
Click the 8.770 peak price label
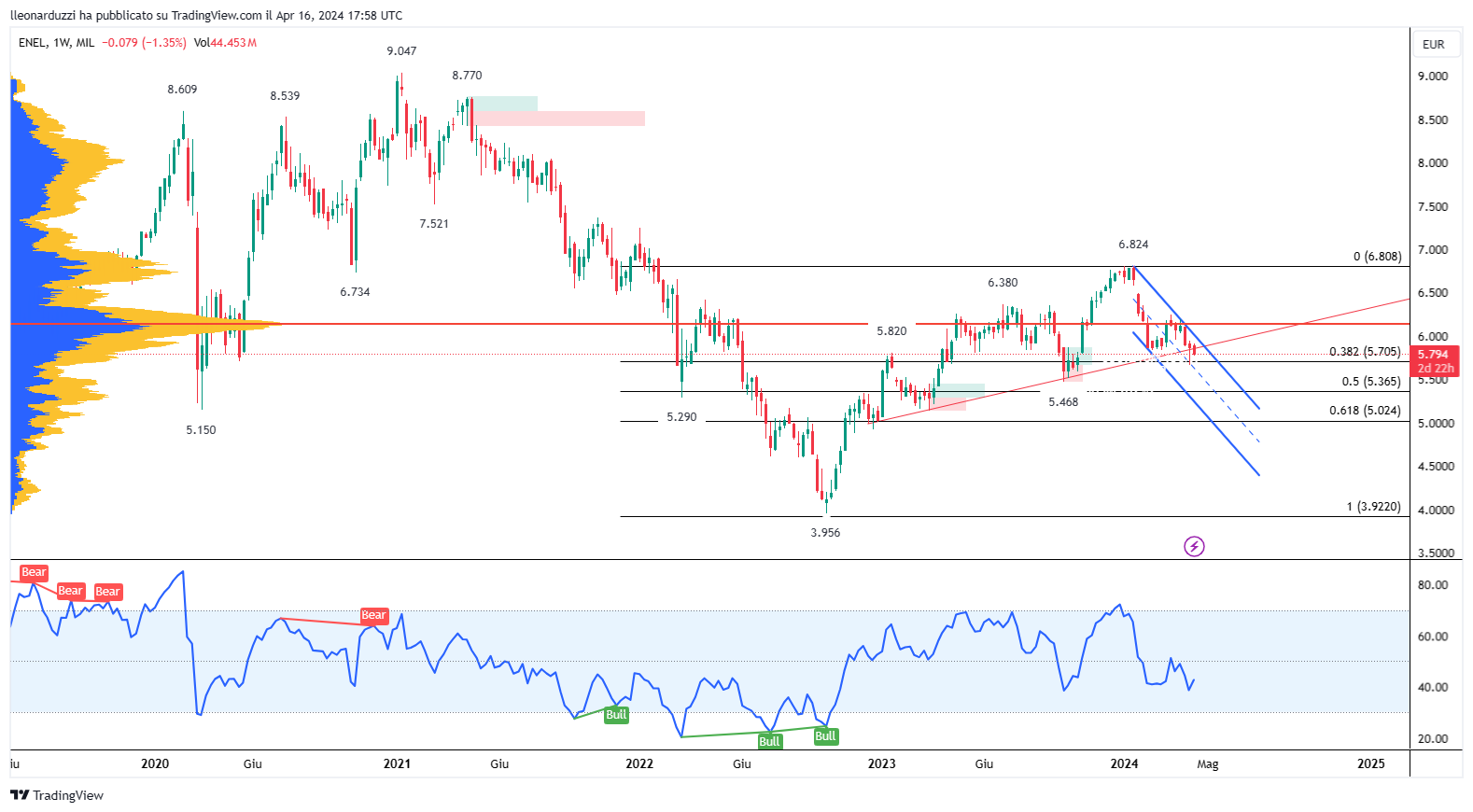(x=467, y=76)
